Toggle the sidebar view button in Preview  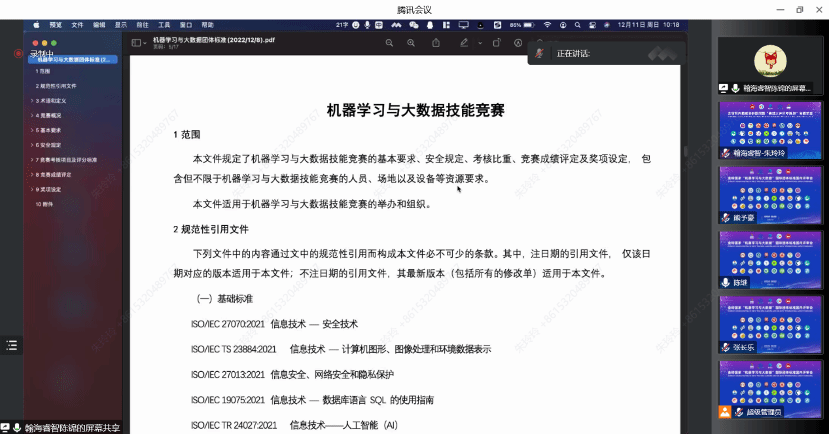[x=137, y=43]
